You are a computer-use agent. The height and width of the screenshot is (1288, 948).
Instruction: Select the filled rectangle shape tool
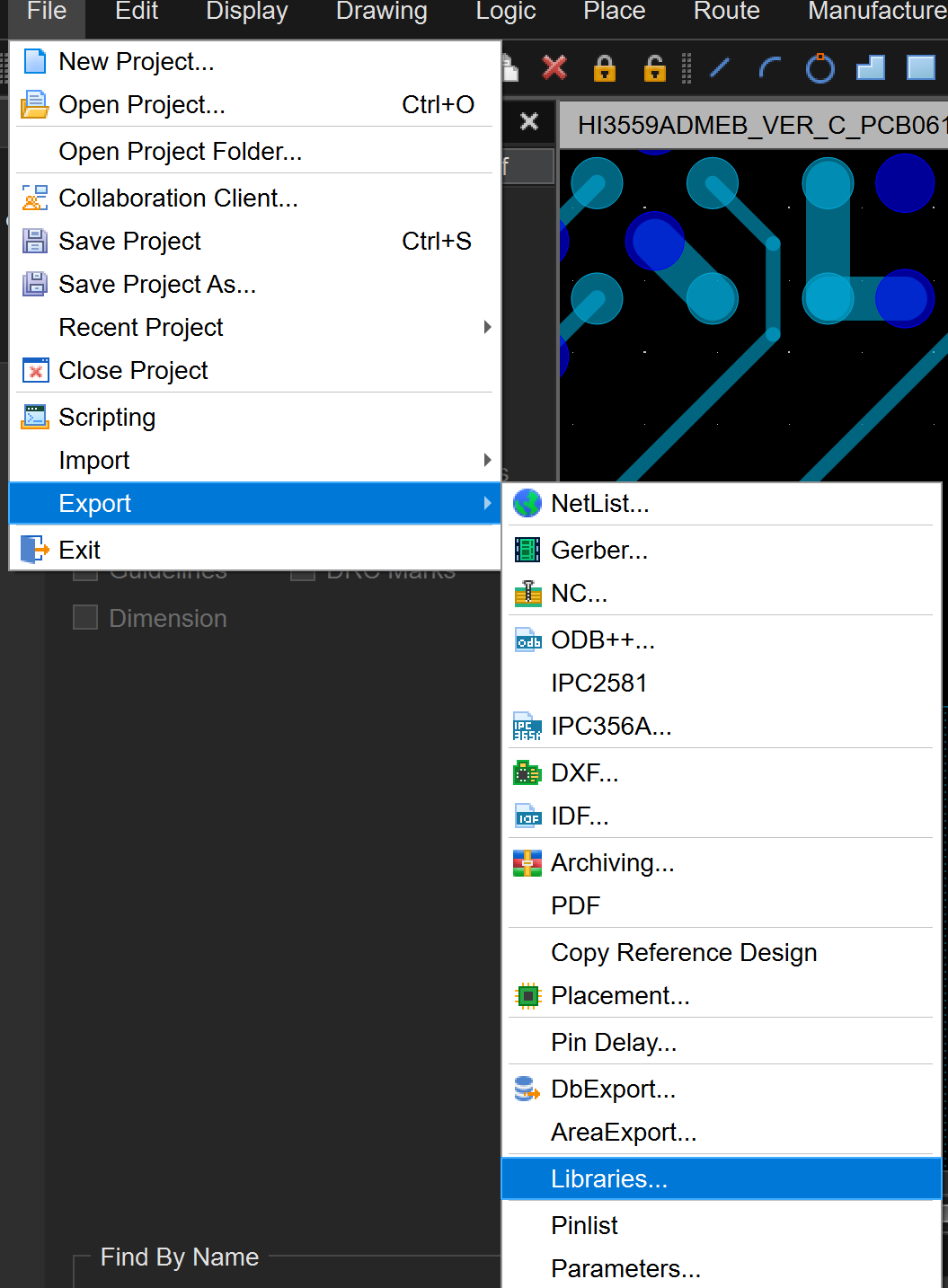(920, 68)
